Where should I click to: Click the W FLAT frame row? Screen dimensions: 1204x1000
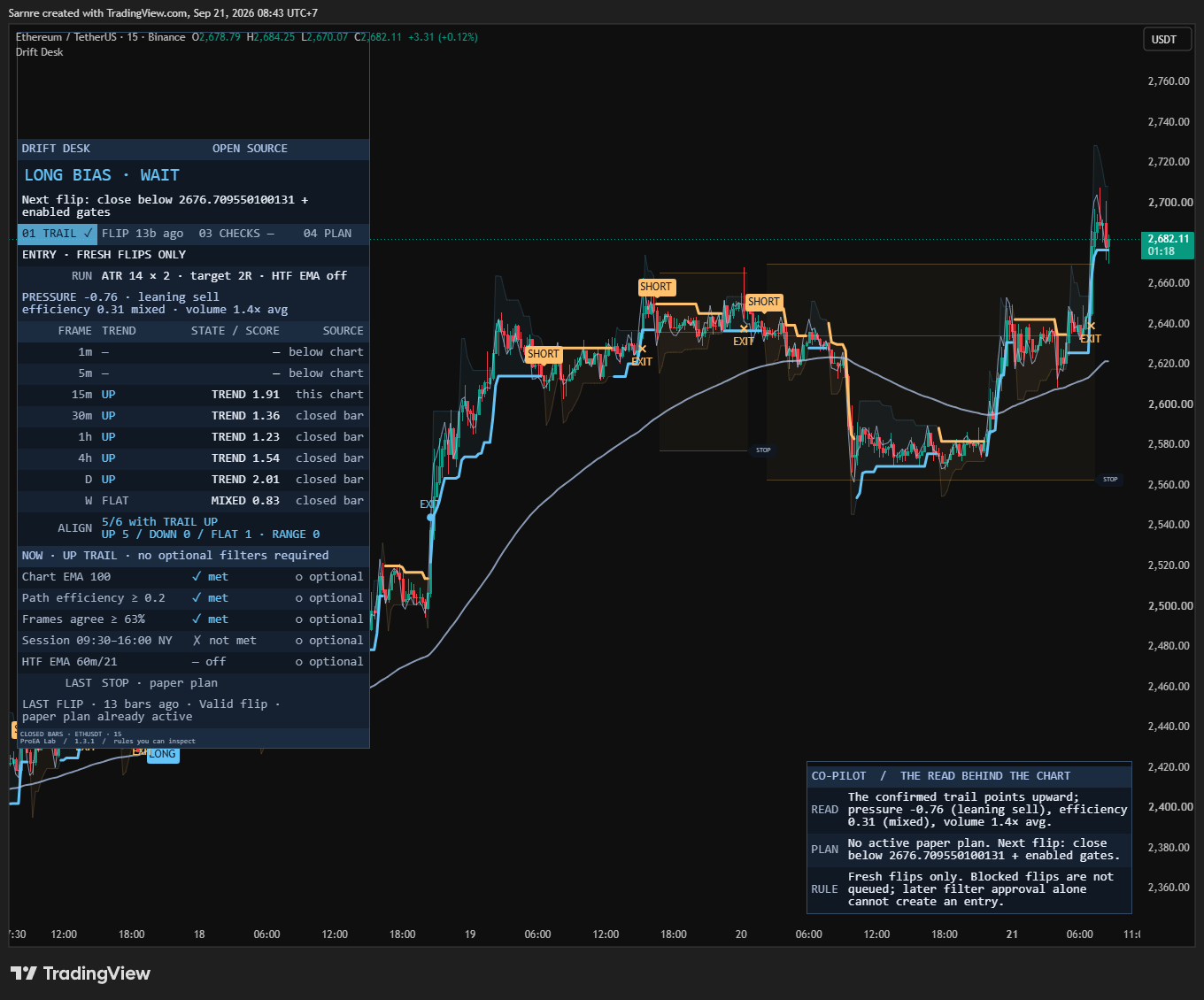pyautogui.click(x=193, y=501)
